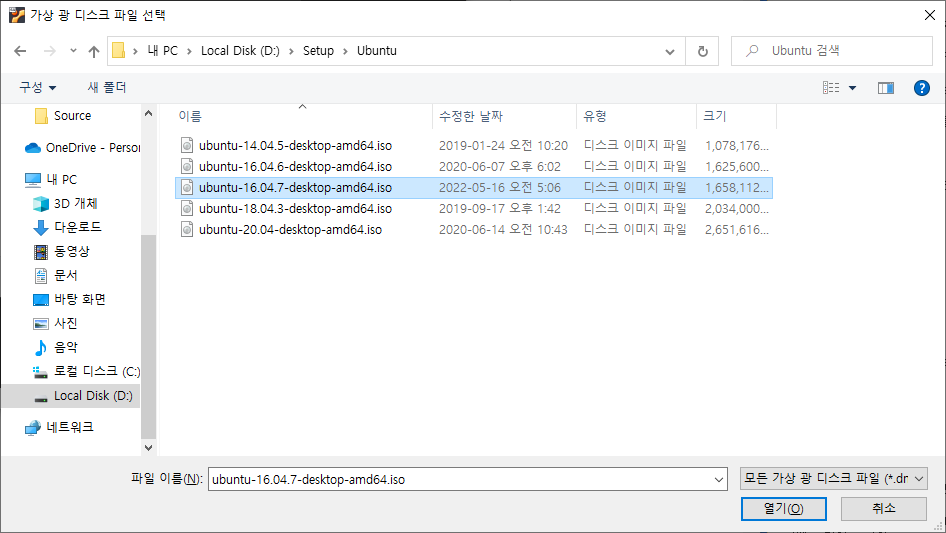Image resolution: width=946 pixels, height=533 pixels.
Task: Expand file name history dropdown
Action: coord(719,479)
